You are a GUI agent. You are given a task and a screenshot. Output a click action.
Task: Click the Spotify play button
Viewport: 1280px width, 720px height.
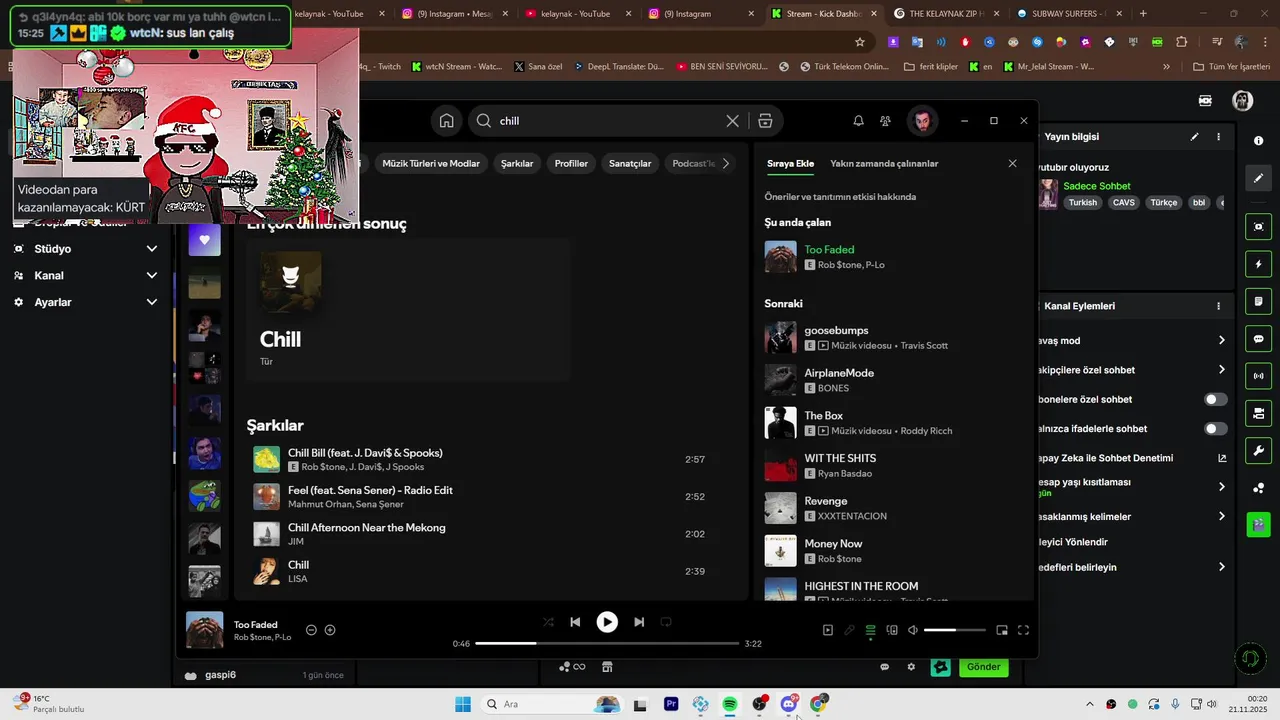click(607, 622)
